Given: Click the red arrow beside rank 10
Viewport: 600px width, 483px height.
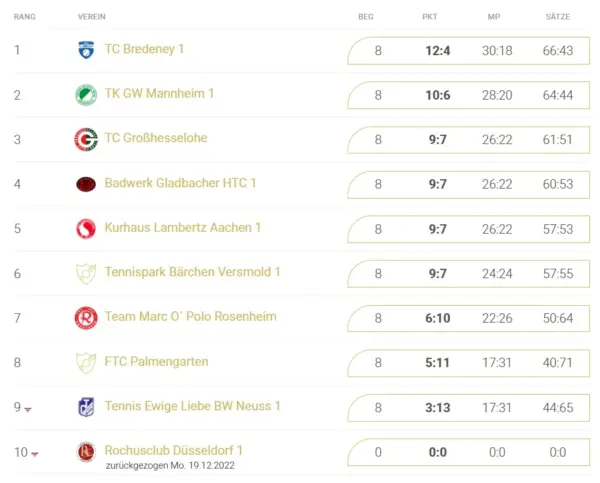Looking at the screenshot, I should click(x=35, y=454).
